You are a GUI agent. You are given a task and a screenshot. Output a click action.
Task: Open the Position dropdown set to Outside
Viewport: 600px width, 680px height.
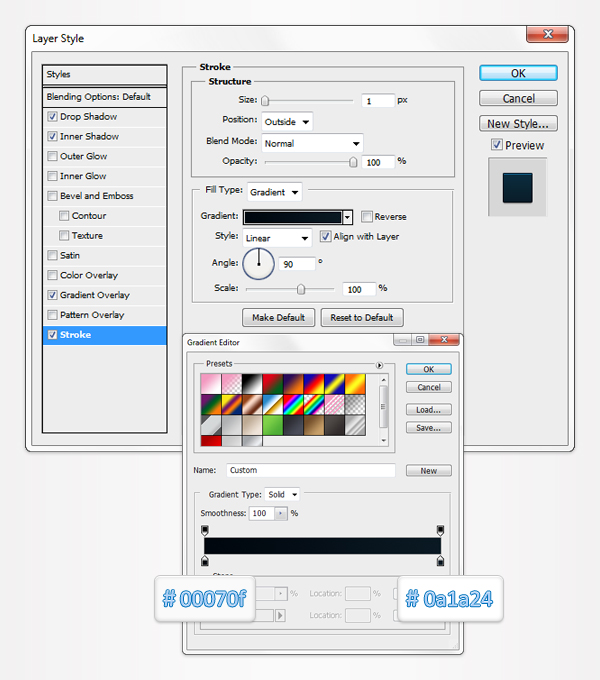click(x=287, y=121)
